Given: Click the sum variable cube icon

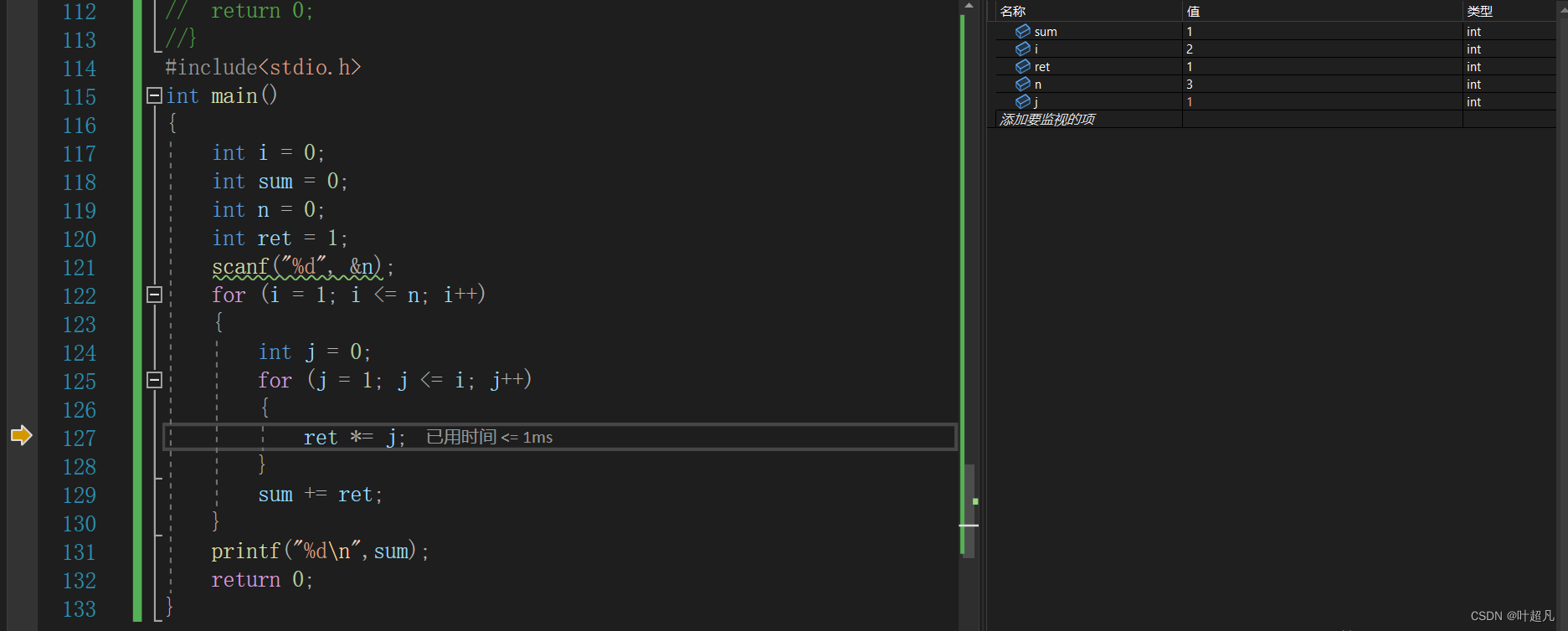Looking at the screenshot, I should [1022, 31].
